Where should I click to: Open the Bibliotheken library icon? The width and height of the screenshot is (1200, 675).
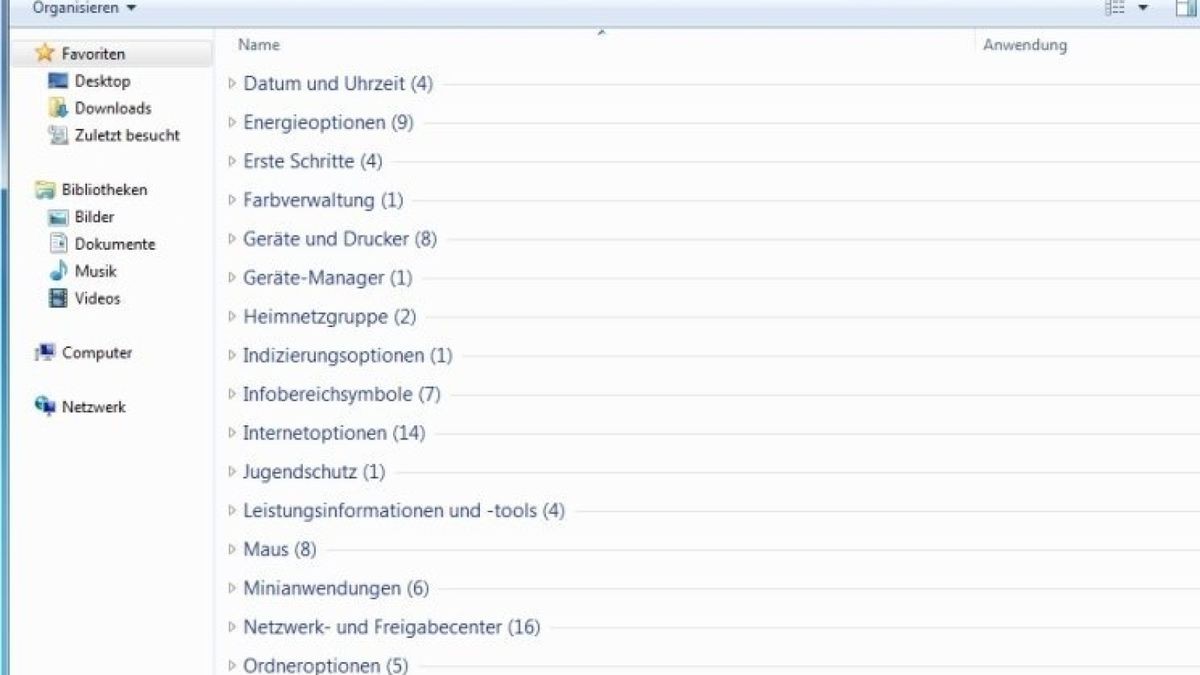pyautogui.click(x=44, y=190)
